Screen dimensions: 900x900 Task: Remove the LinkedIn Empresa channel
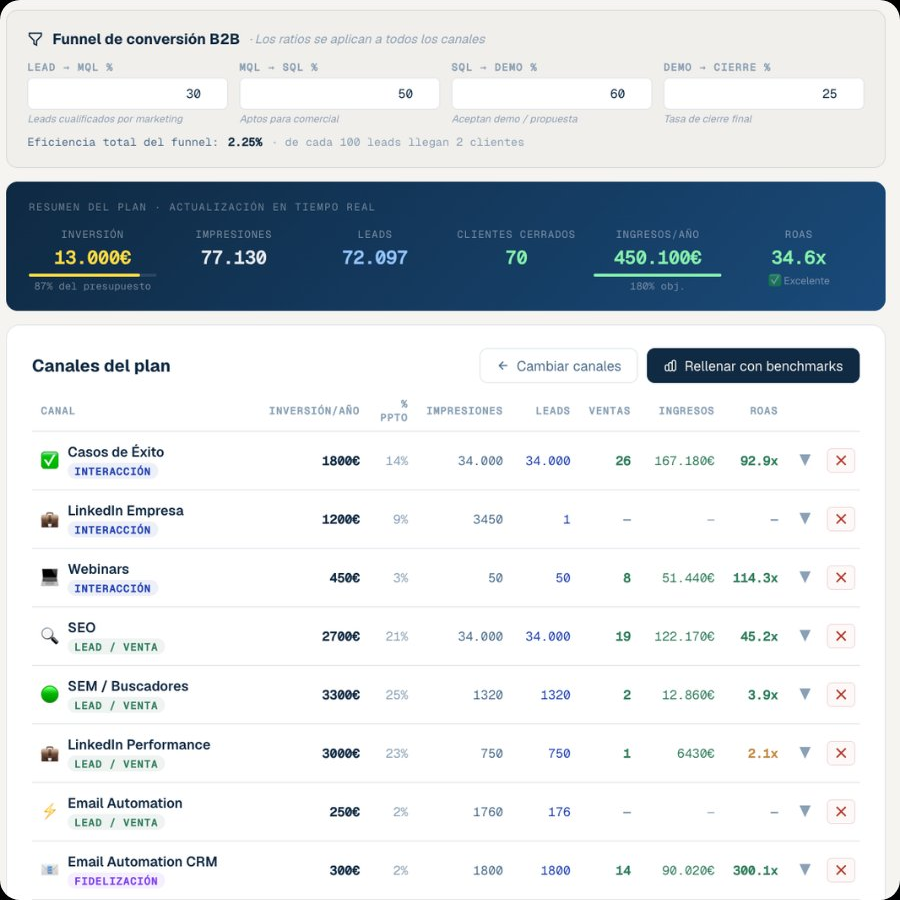tap(841, 519)
